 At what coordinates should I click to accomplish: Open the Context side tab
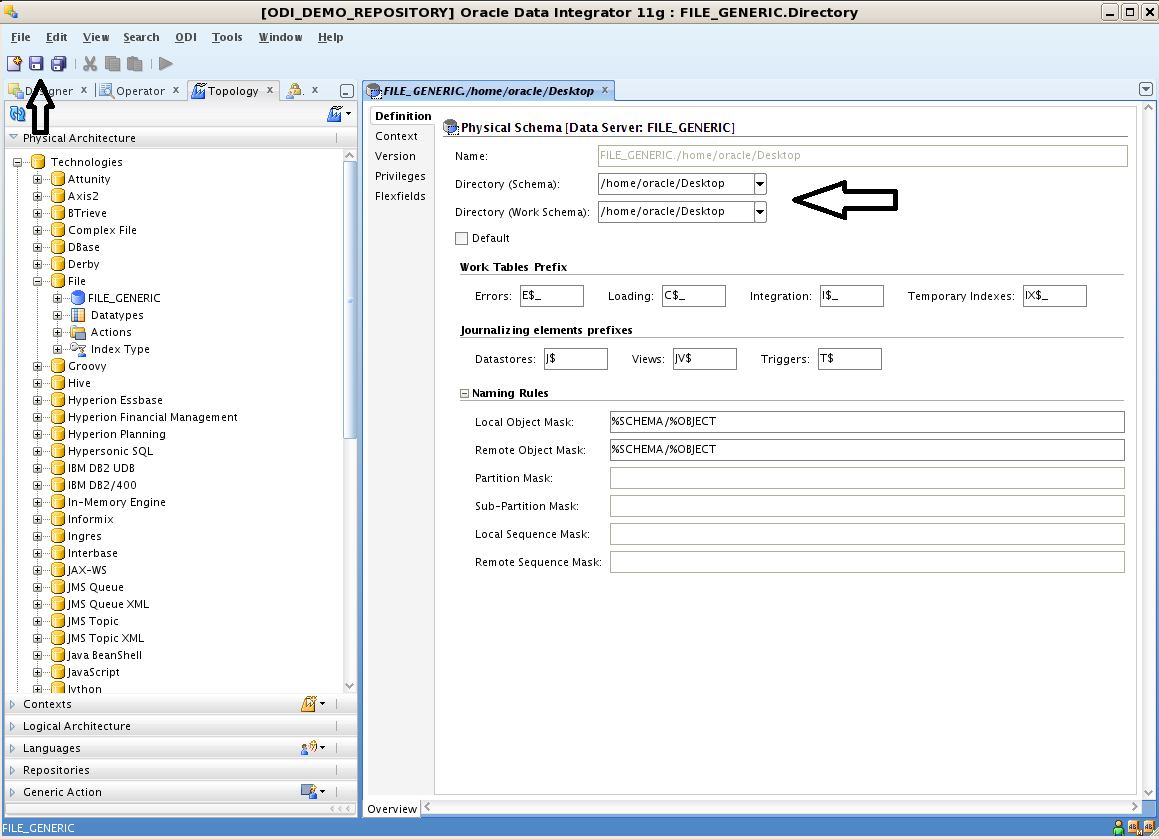tap(396, 136)
